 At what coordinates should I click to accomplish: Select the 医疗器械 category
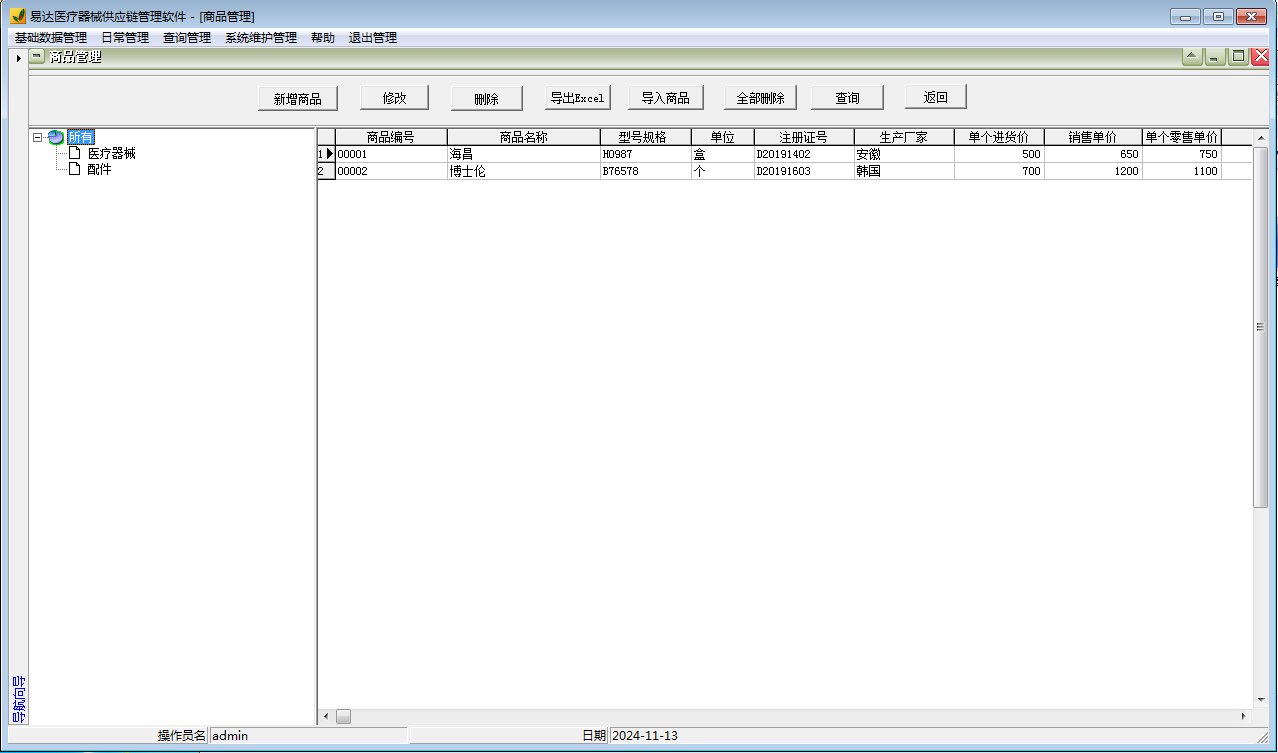pos(111,154)
